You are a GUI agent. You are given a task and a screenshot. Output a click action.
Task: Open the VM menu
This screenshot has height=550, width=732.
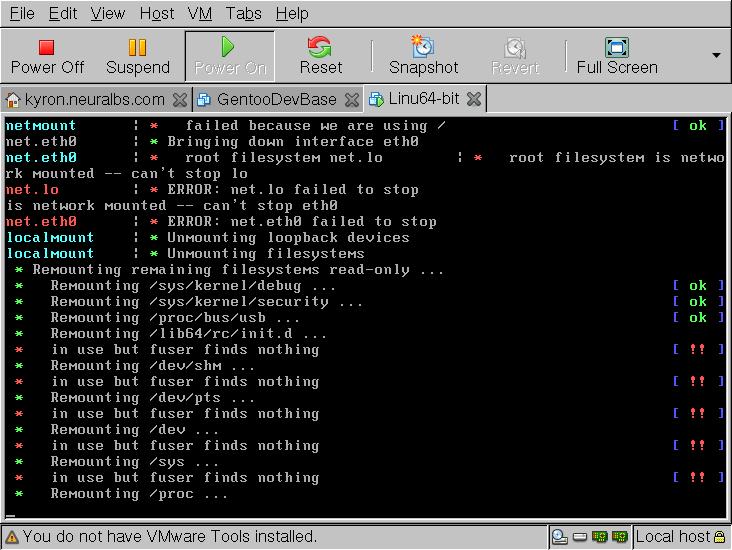point(199,13)
